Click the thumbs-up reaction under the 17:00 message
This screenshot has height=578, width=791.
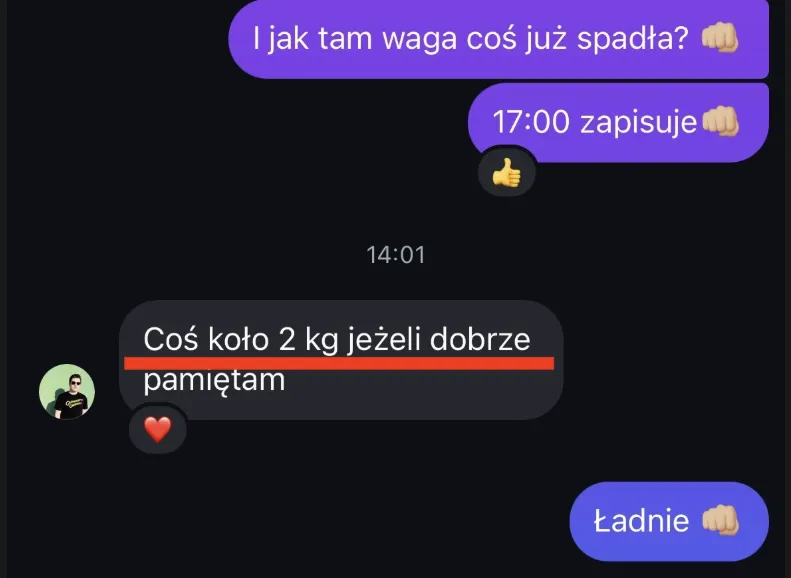coord(506,175)
